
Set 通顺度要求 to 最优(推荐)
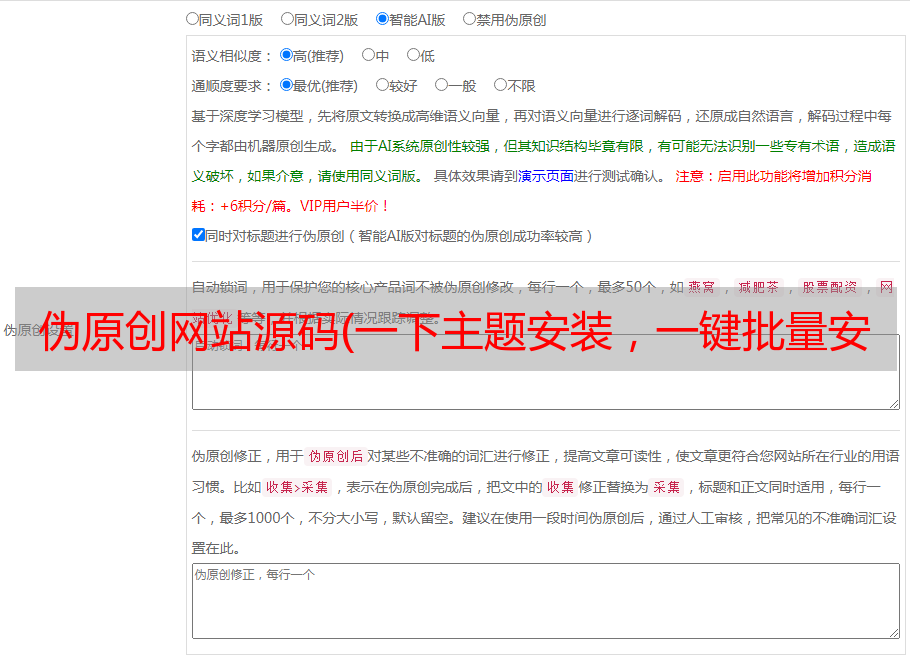tap(286, 85)
